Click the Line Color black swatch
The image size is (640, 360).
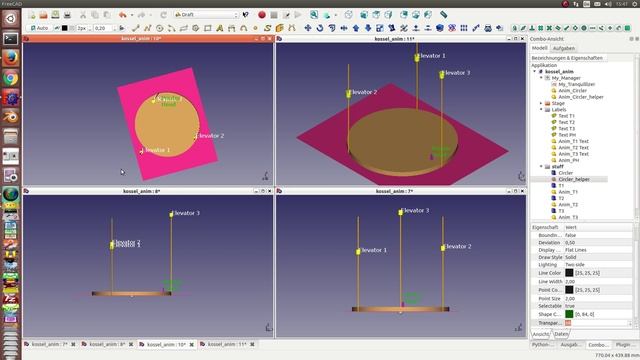[x=569, y=273]
